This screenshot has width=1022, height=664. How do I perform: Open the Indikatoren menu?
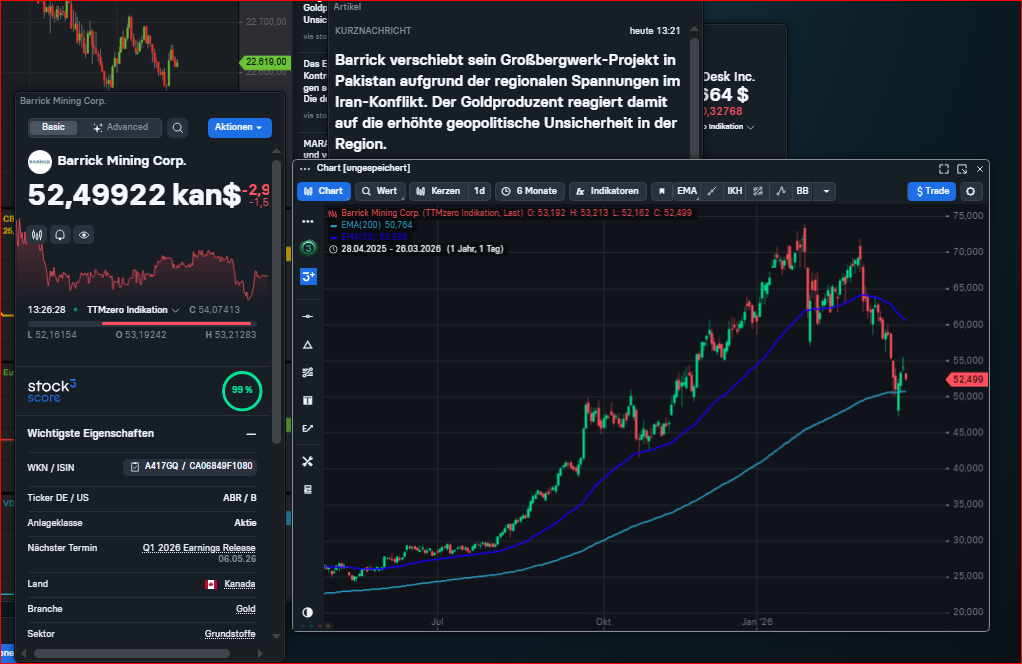607,191
